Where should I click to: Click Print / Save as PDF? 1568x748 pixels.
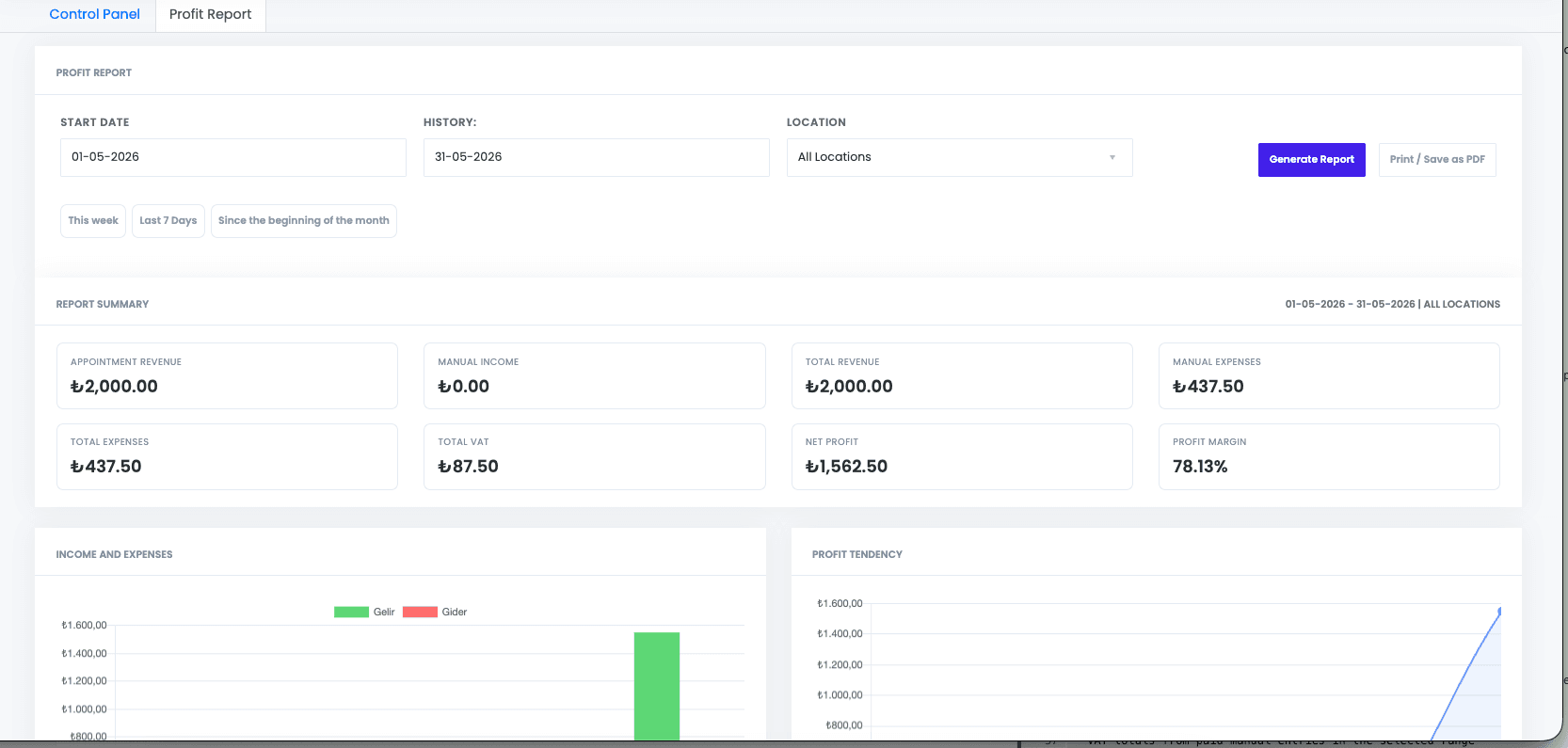pos(1437,160)
